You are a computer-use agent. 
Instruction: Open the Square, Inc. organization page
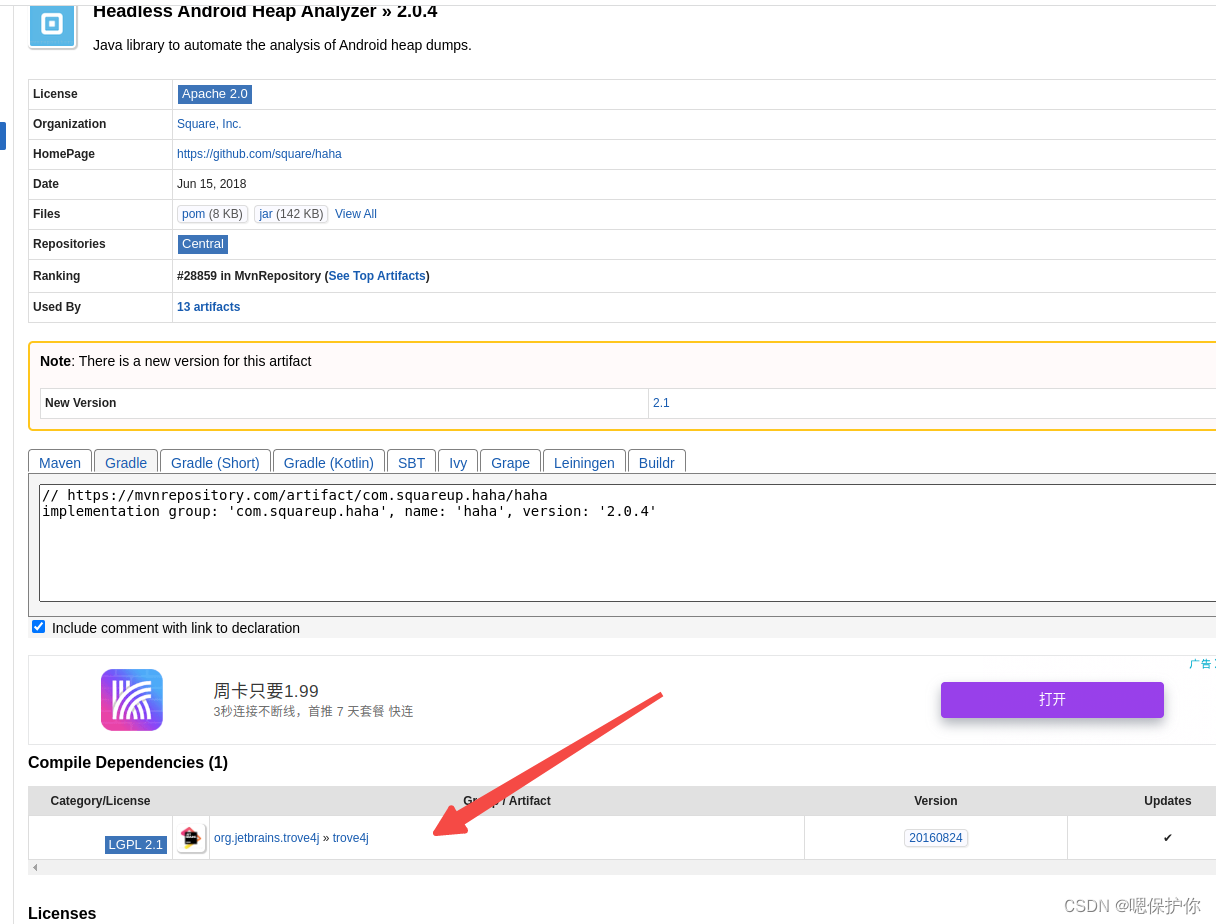pyautogui.click(x=209, y=124)
